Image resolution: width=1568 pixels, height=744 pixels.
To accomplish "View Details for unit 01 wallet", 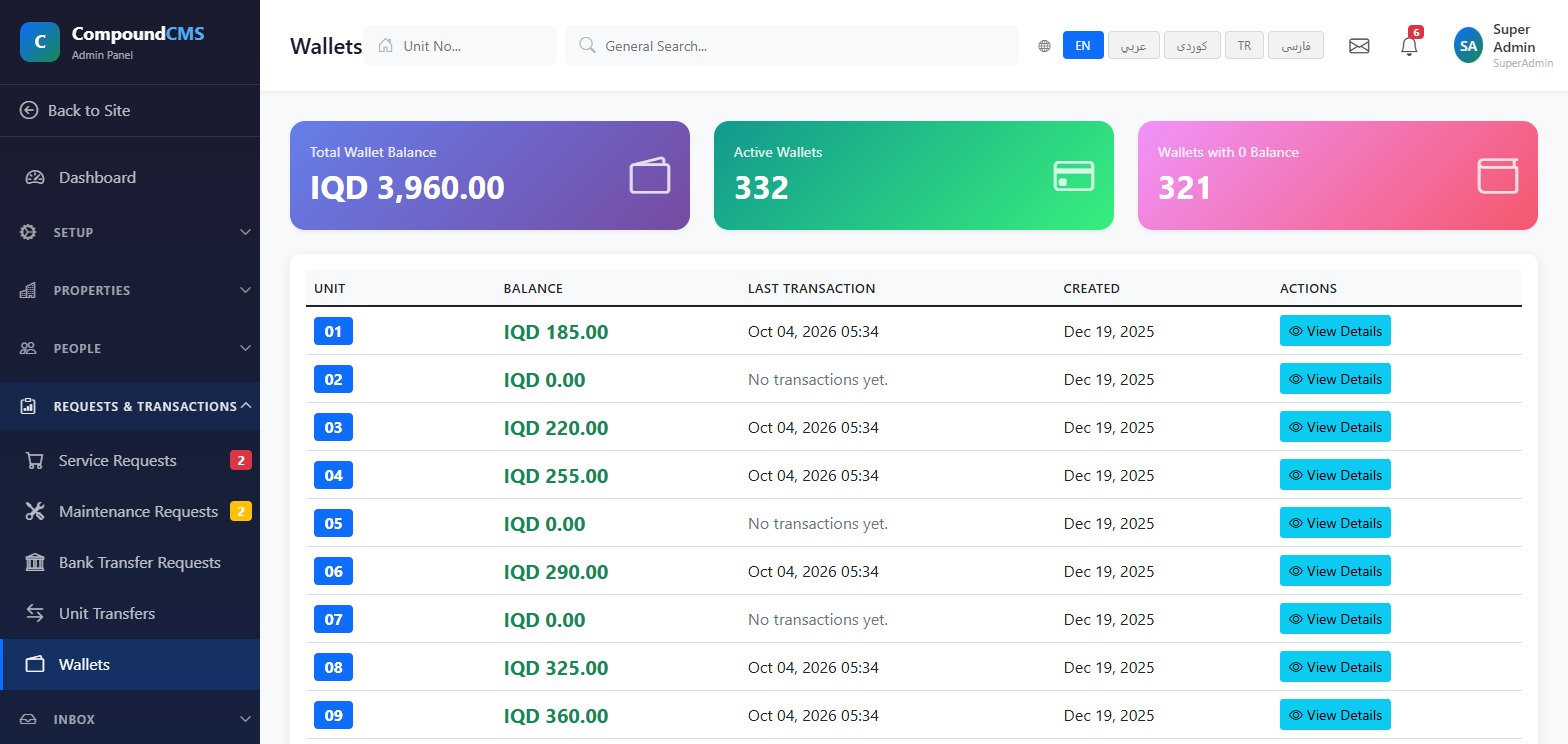I will [x=1335, y=331].
